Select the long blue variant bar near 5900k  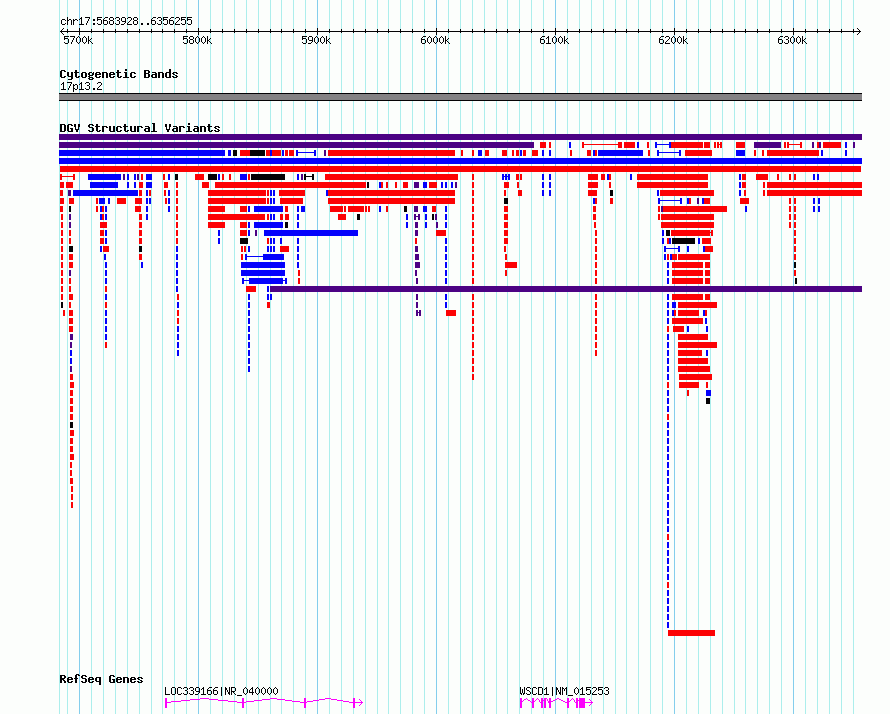point(311,233)
